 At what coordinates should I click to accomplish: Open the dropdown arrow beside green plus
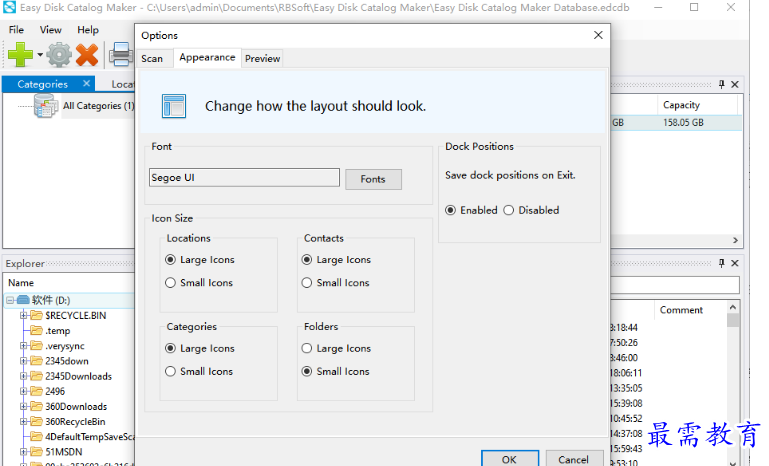click(40, 55)
